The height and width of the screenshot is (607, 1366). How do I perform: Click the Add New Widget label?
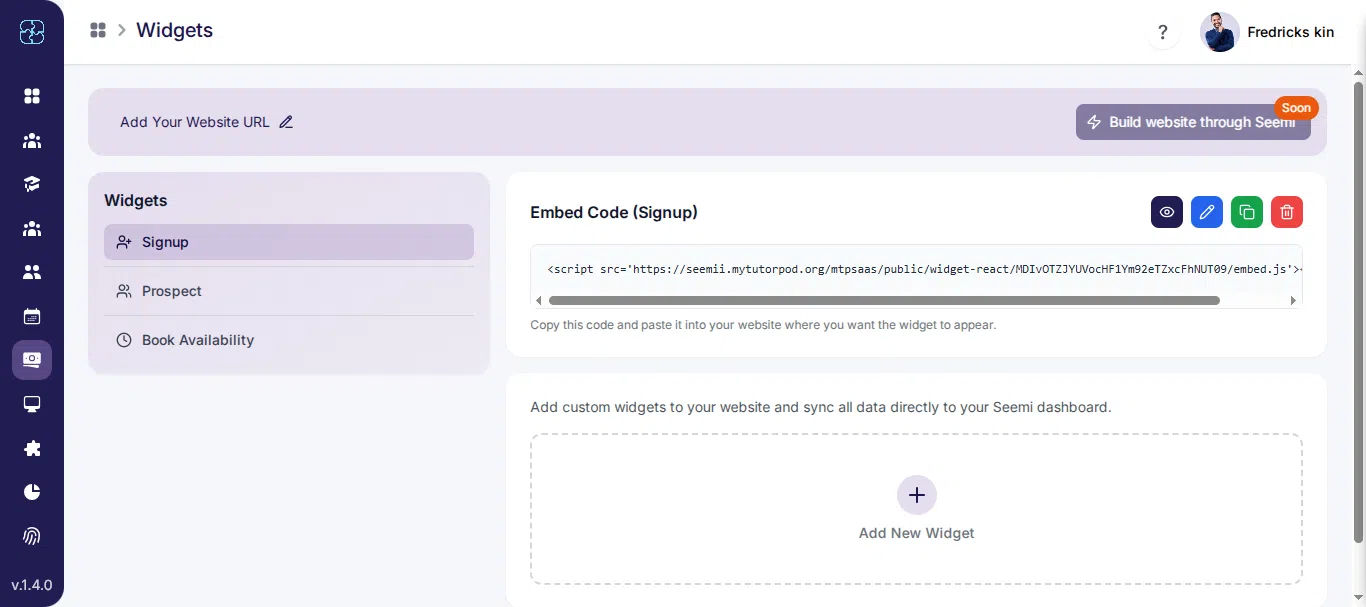click(917, 533)
